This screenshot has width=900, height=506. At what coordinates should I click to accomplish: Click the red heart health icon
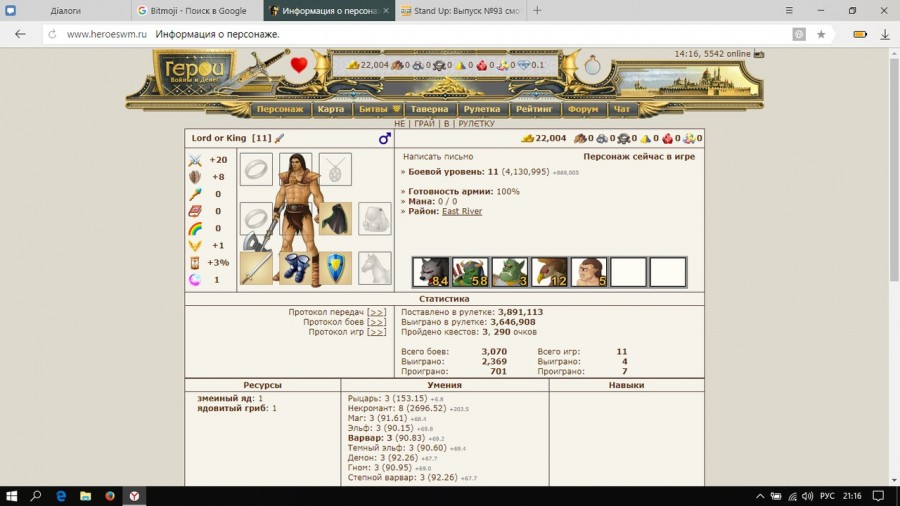(x=299, y=66)
